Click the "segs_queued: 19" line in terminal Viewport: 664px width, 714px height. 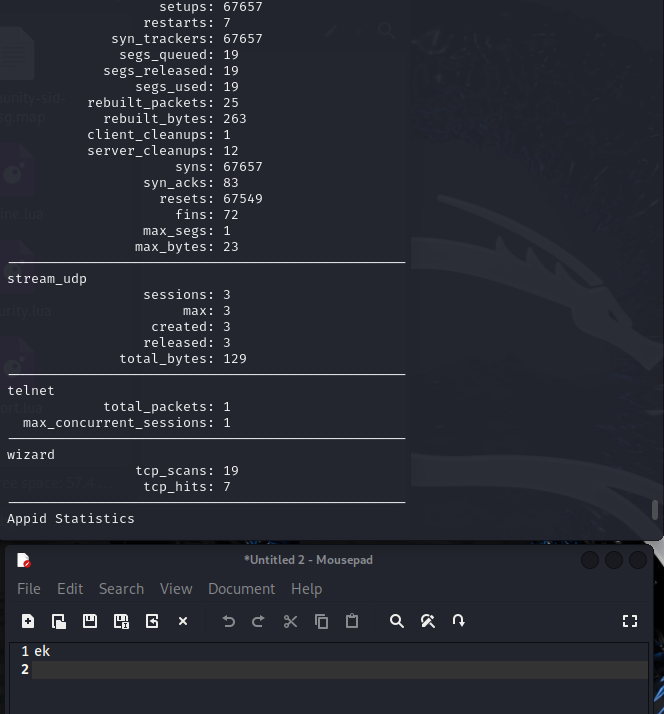click(x=179, y=55)
